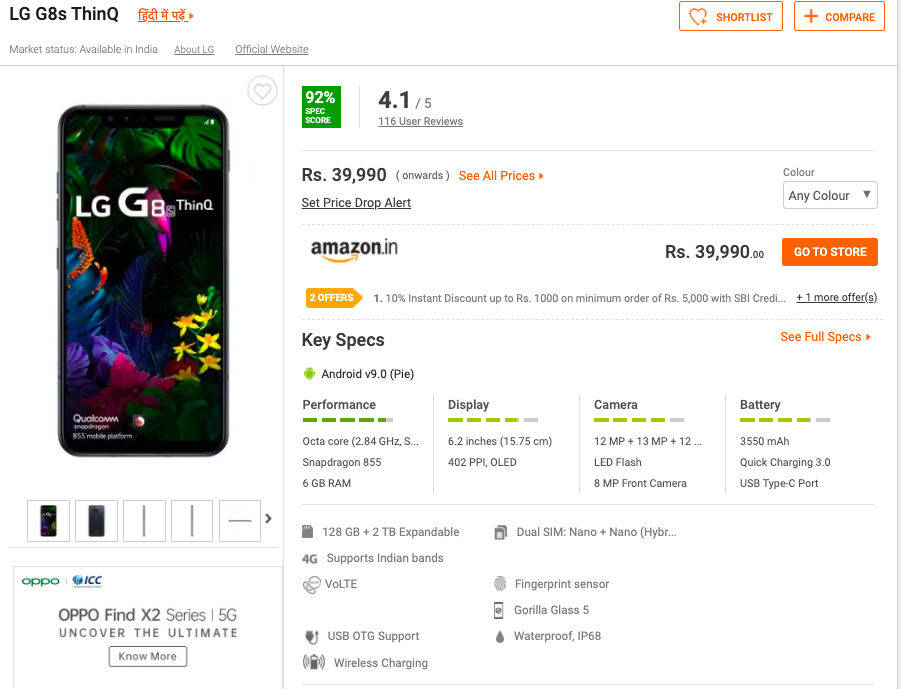Click the Shortlist heart button
The image size is (901, 689).
click(731, 17)
